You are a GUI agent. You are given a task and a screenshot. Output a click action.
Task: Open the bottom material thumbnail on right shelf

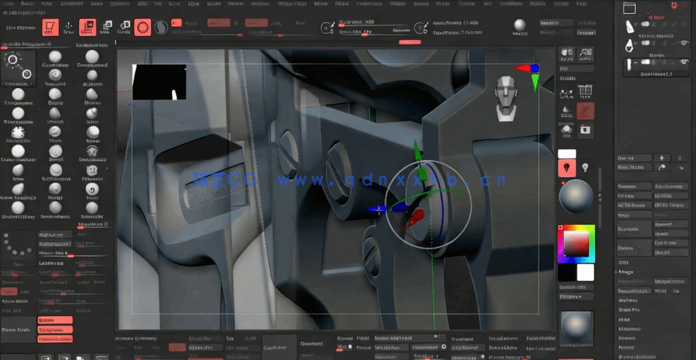pyautogui.click(x=577, y=329)
